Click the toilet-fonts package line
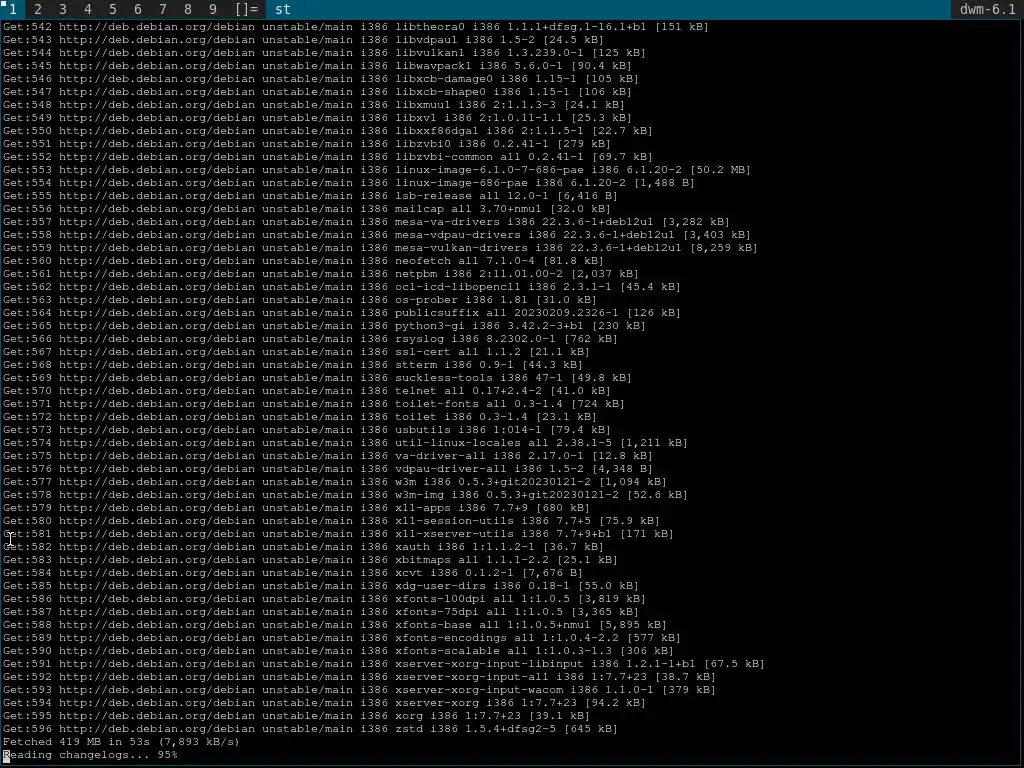 click(313, 404)
